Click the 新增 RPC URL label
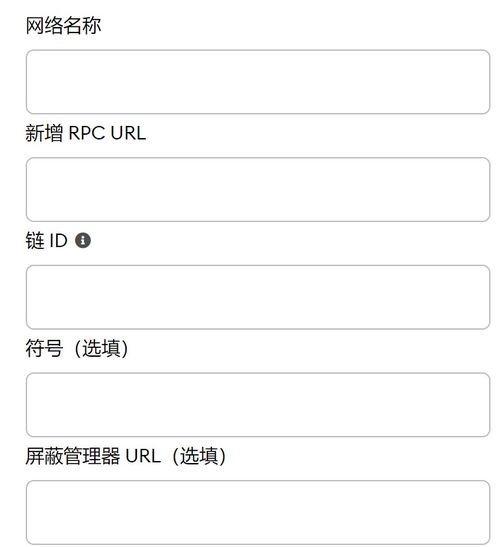 pos(85,133)
